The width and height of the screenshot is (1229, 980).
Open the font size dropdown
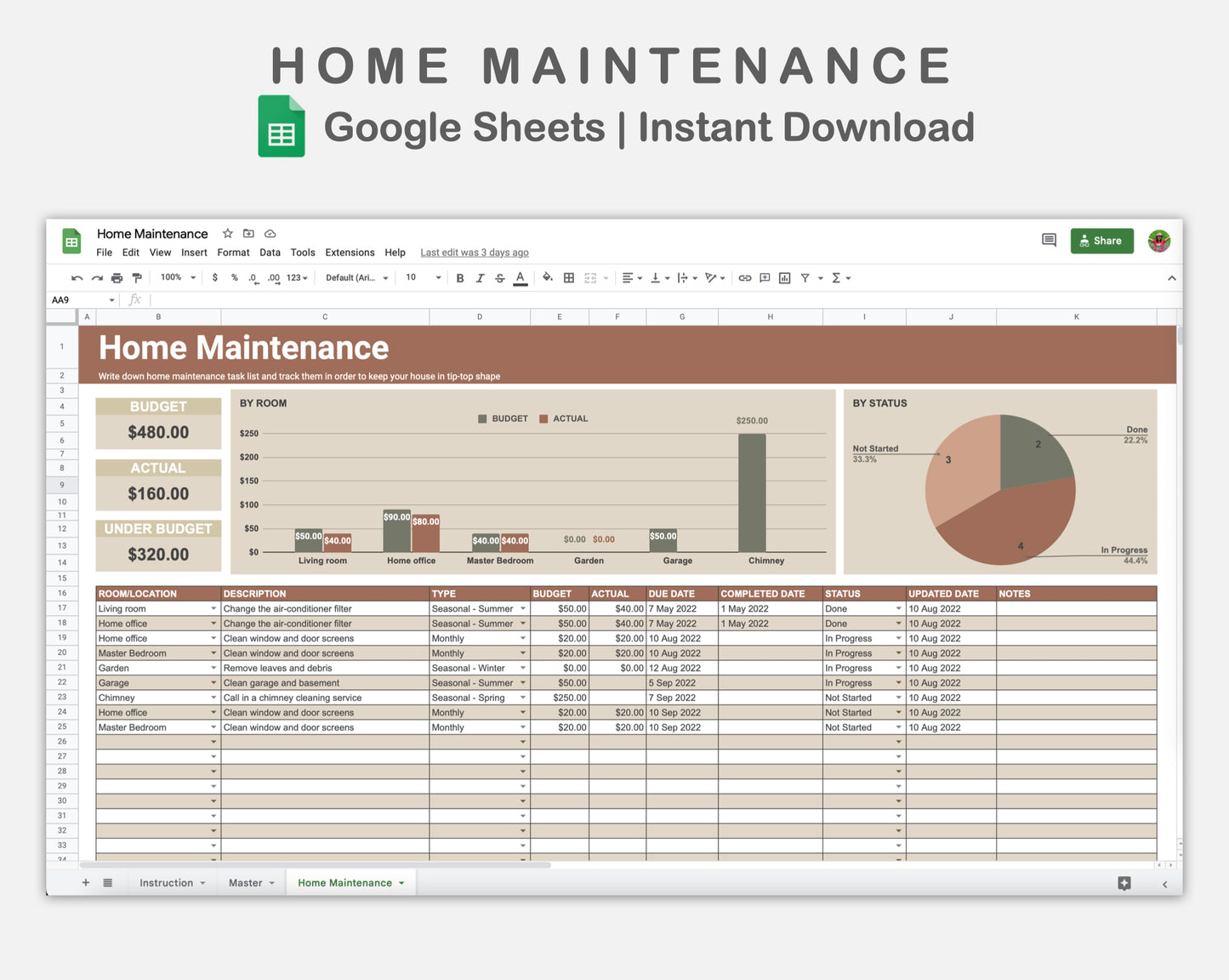pos(421,277)
